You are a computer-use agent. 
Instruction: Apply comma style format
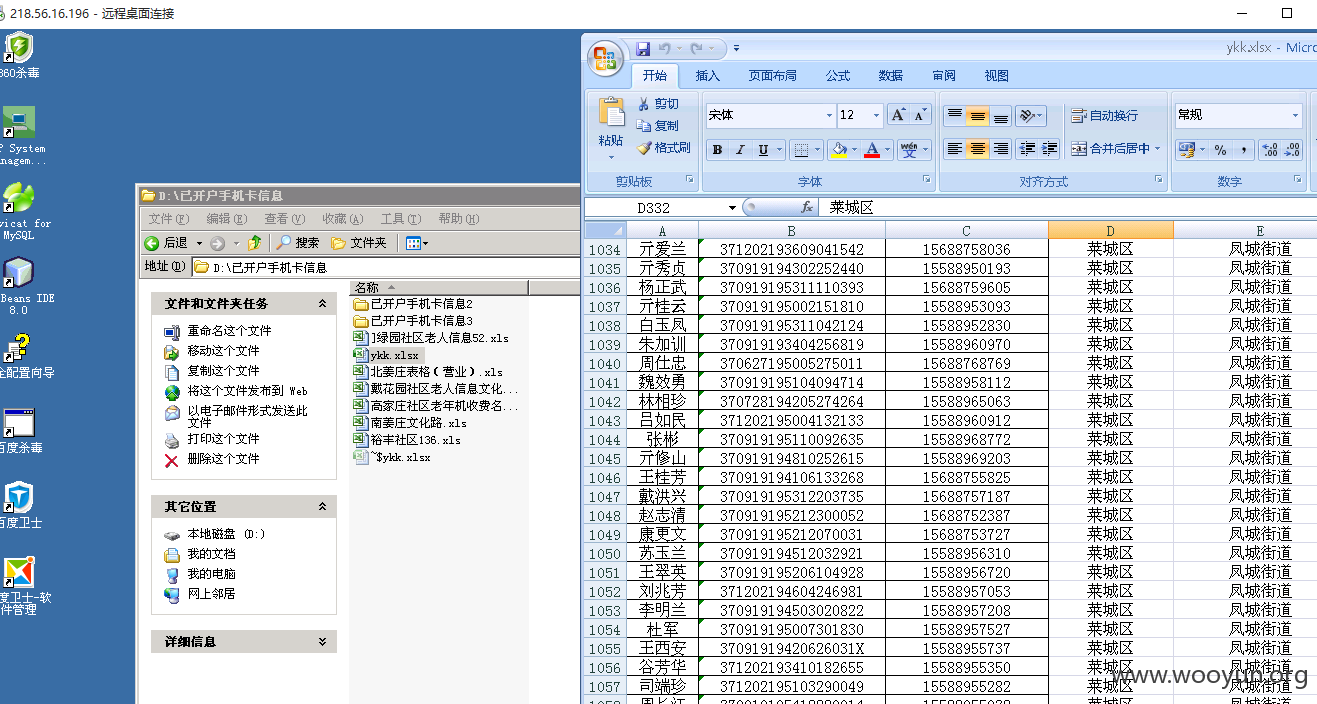(x=1244, y=150)
